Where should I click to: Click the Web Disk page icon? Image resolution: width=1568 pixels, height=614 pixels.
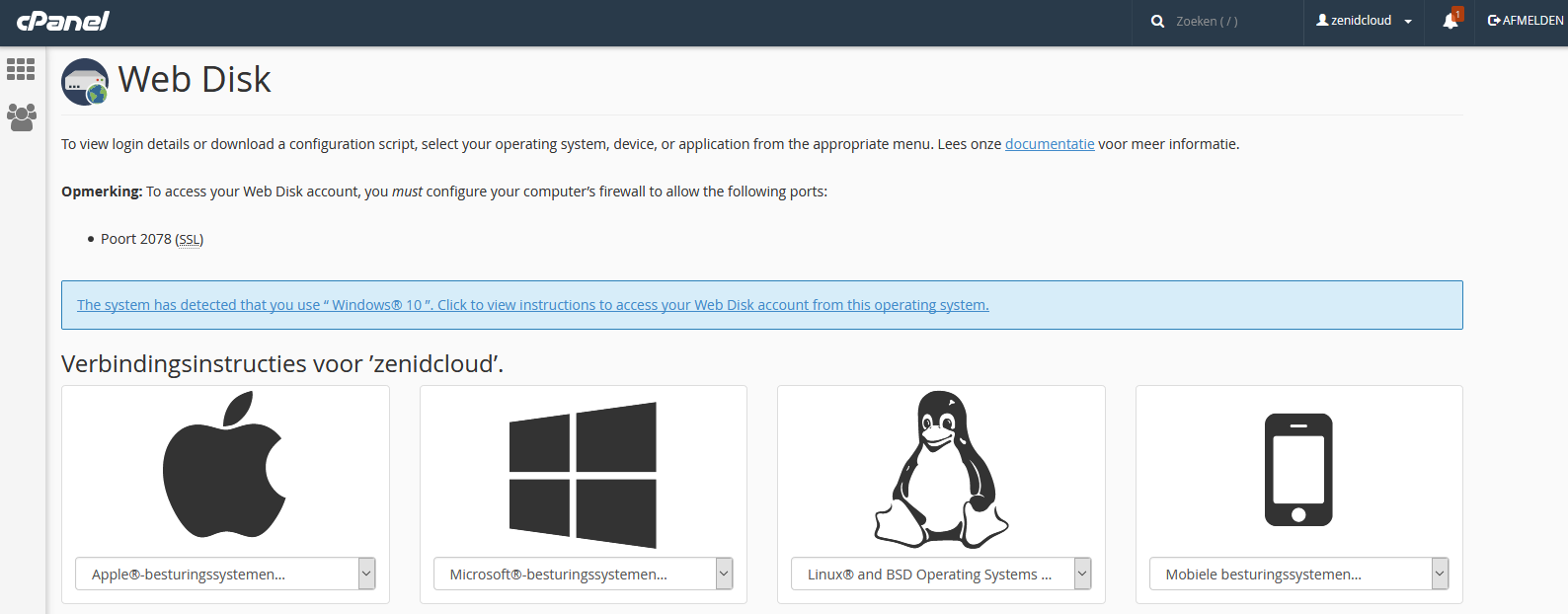pos(85,82)
